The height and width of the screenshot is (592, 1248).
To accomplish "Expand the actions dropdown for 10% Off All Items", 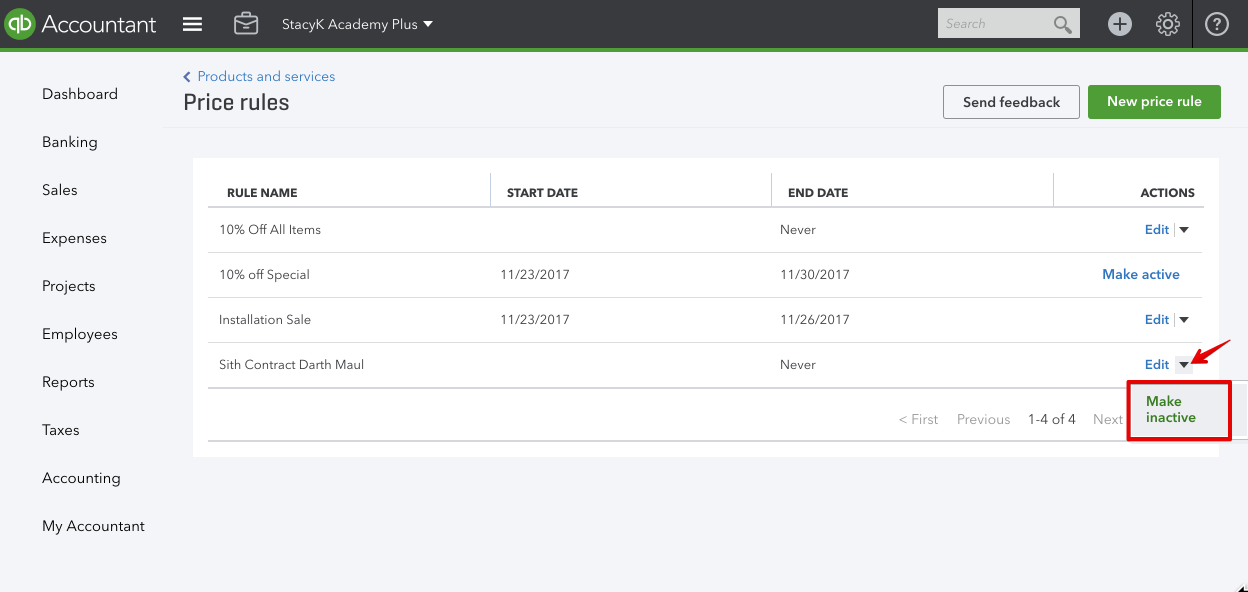I will [x=1184, y=229].
